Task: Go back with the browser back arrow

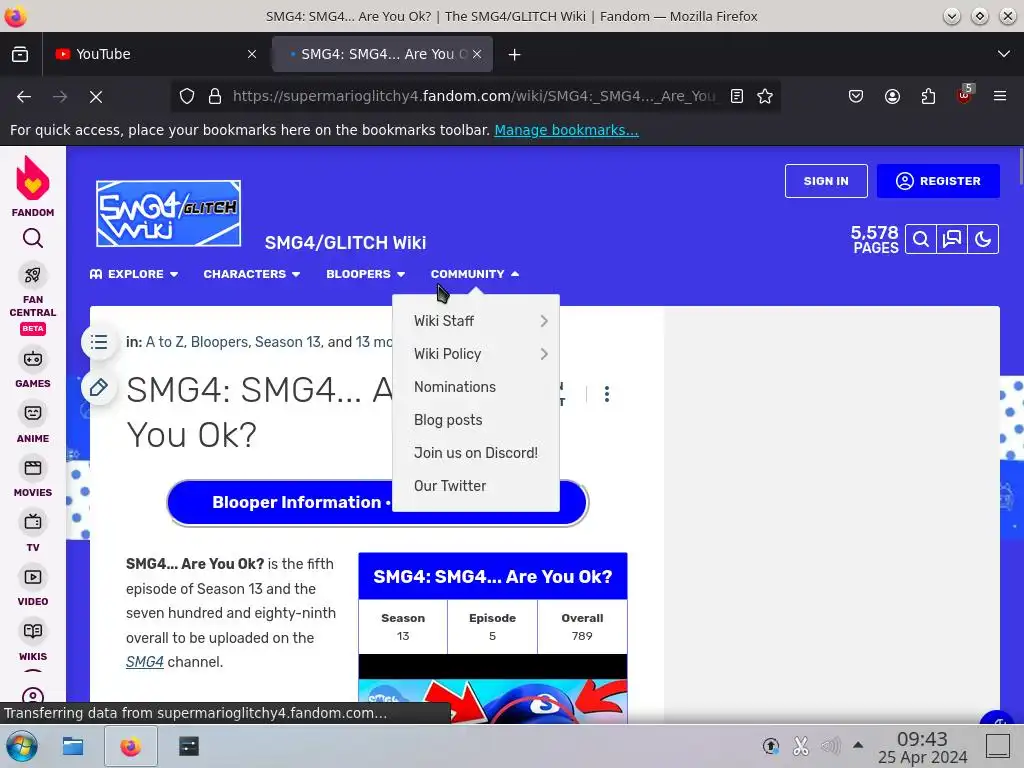Action: [x=24, y=97]
